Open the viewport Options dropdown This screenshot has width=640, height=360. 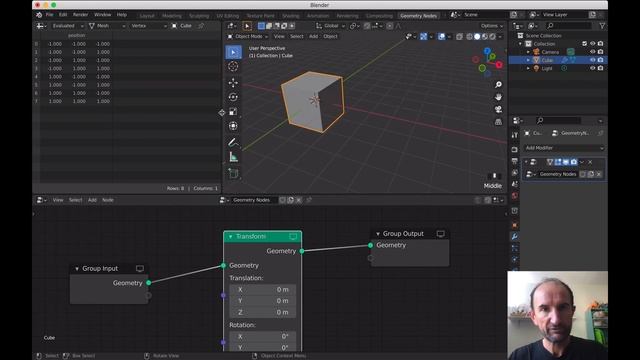click(491, 26)
